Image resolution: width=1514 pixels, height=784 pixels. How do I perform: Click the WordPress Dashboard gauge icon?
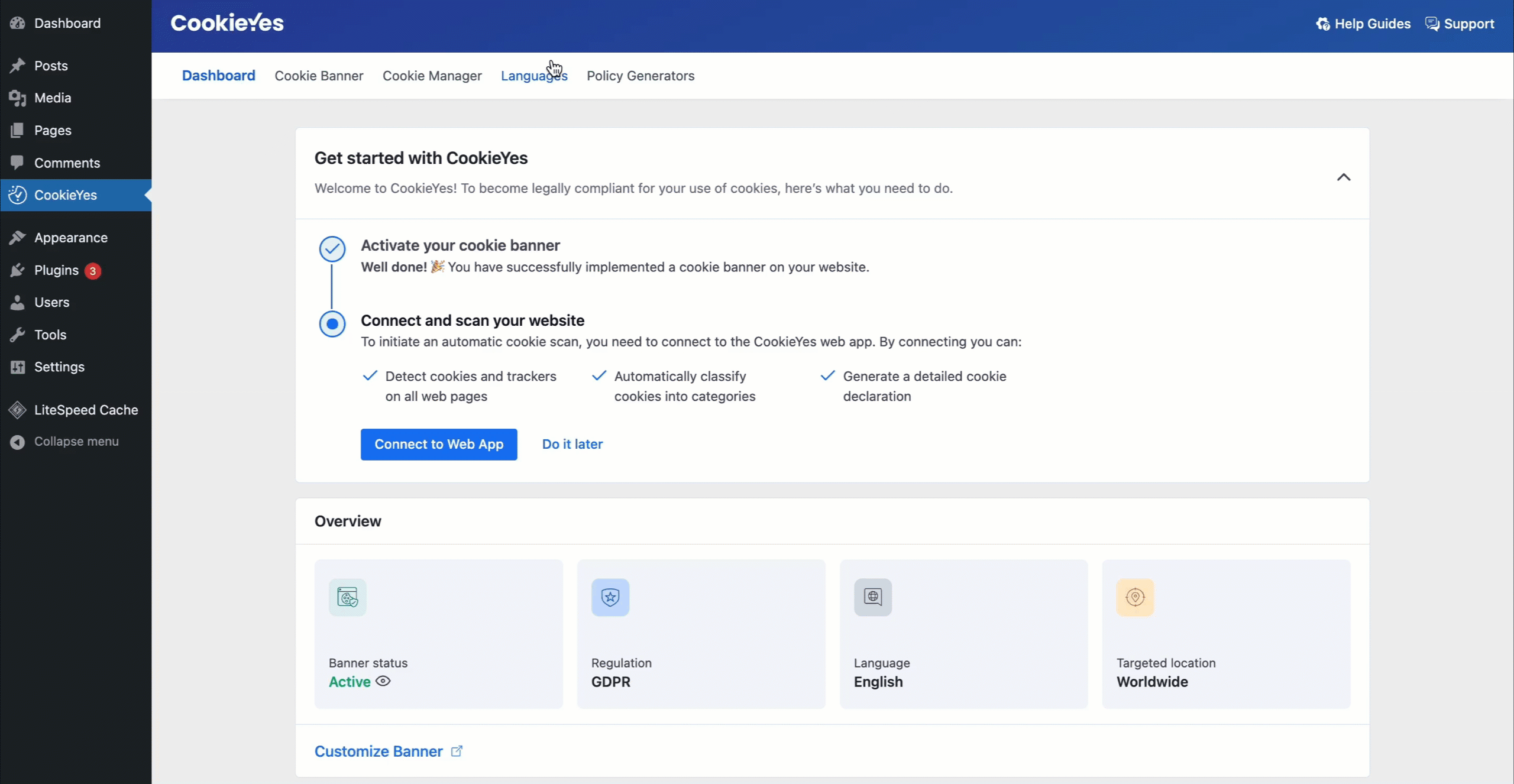pyautogui.click(x=18, y=23)
